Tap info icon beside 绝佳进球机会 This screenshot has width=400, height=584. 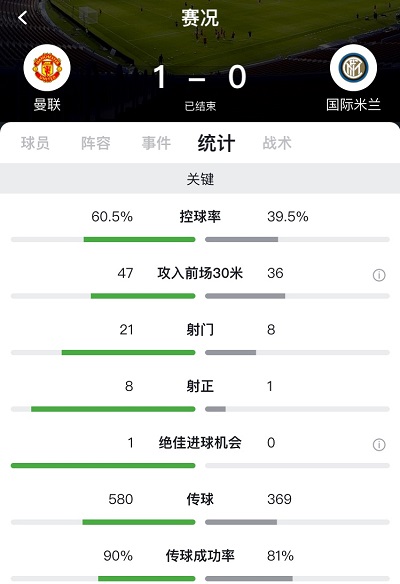click(x=379, y=444)
